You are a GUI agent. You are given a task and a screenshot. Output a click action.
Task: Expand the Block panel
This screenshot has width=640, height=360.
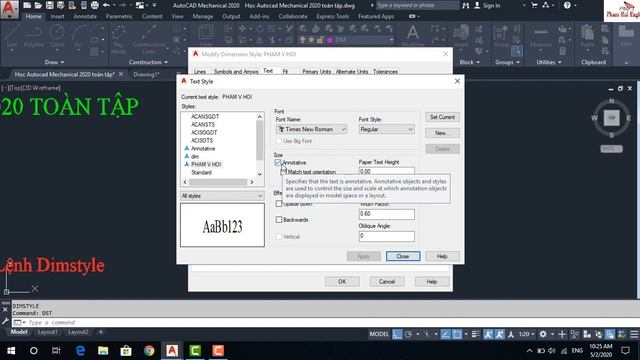tap(470, 62)
